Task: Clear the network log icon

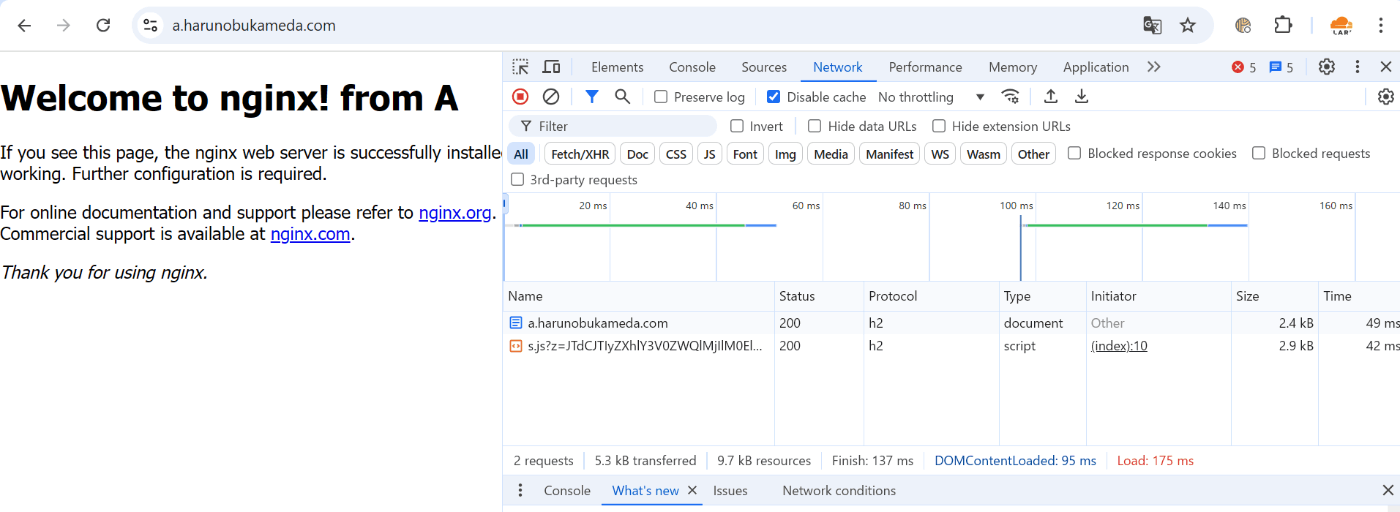Action: (x=551, y=97)
